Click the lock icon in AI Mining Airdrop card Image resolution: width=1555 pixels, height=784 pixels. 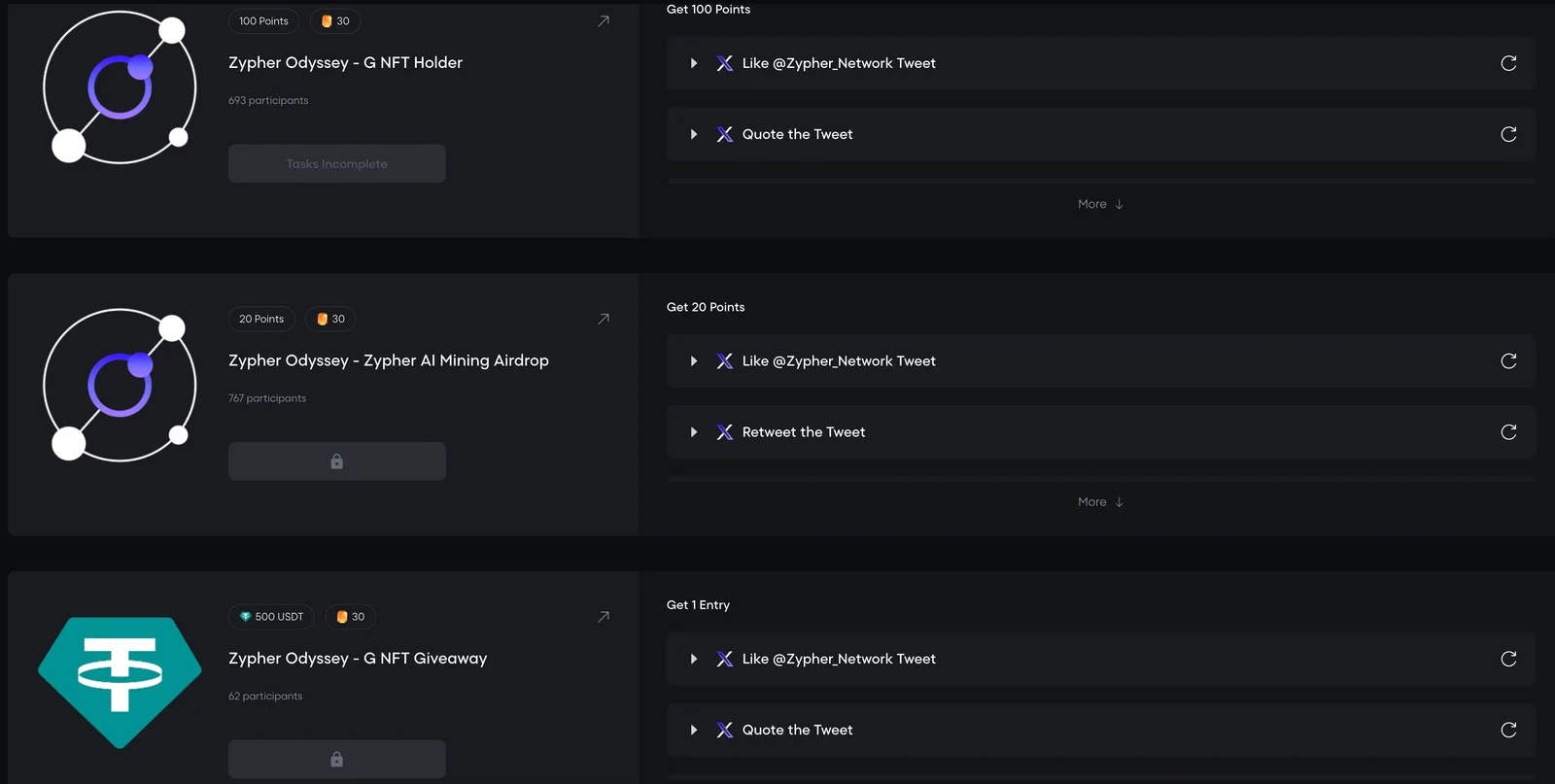coord(337,461)
